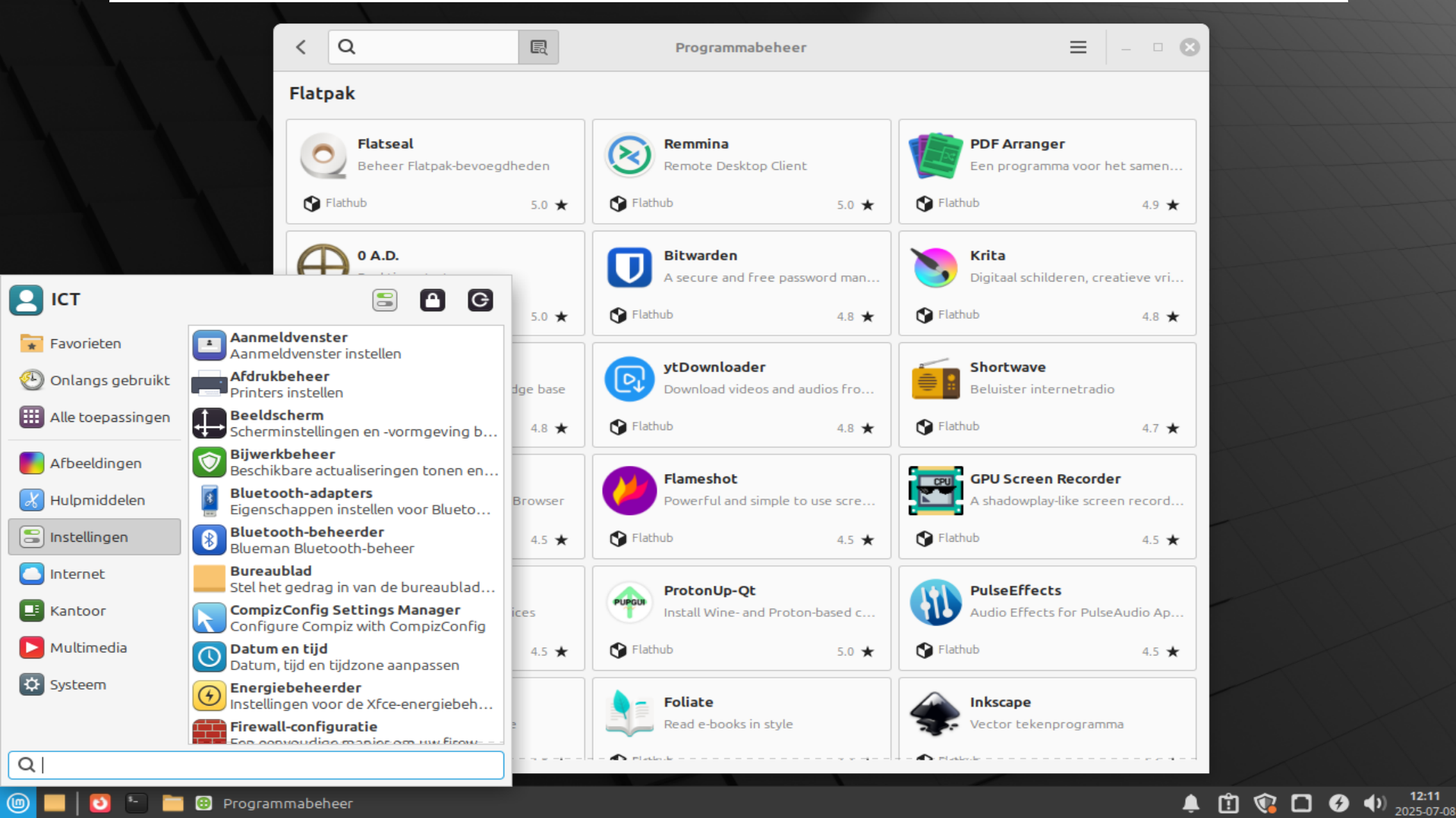Launch Afdrukbeheer printer settings
This screenshot has width=1456, height=818.
point(346,384)
